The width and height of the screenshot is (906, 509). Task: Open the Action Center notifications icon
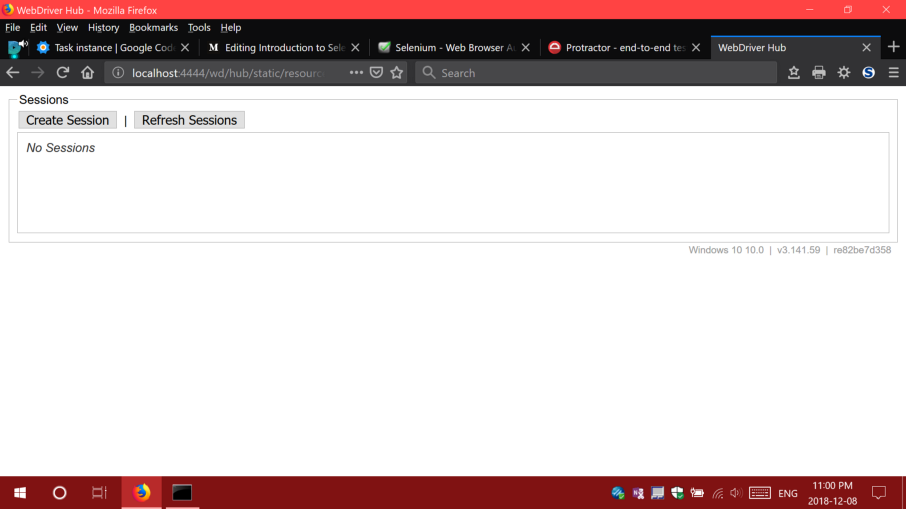879,493
